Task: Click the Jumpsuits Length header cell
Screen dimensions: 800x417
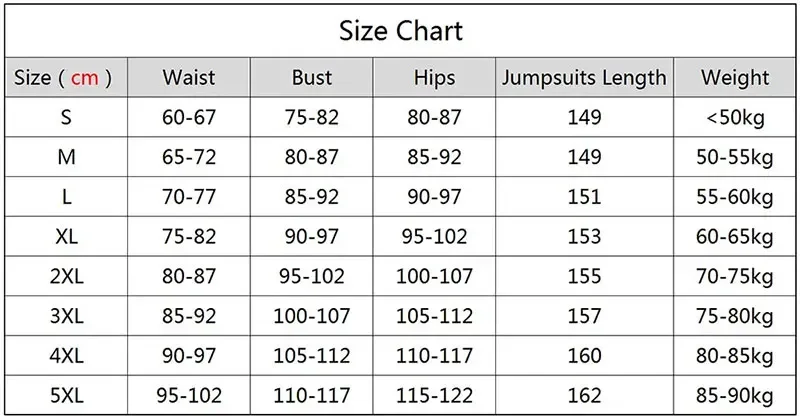Action: coord(584,78)
